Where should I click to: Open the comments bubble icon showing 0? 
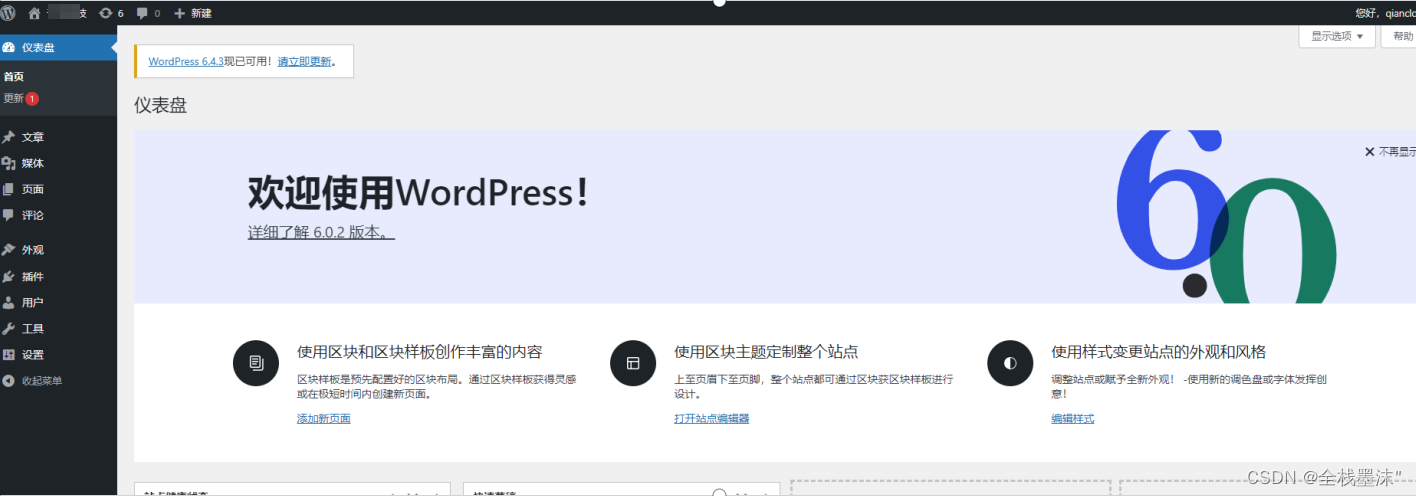142,13
